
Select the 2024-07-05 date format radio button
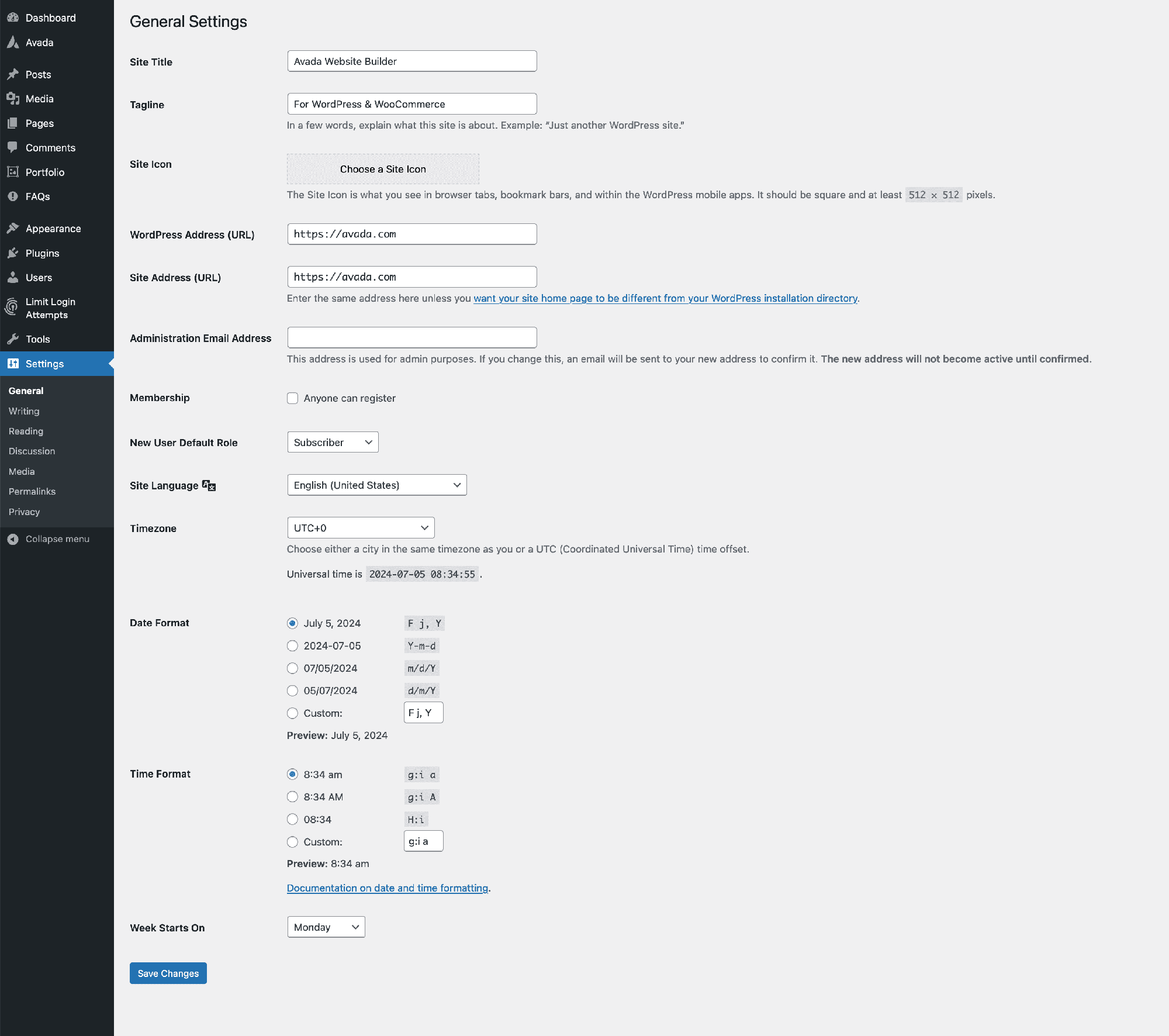tap(292, 645)
